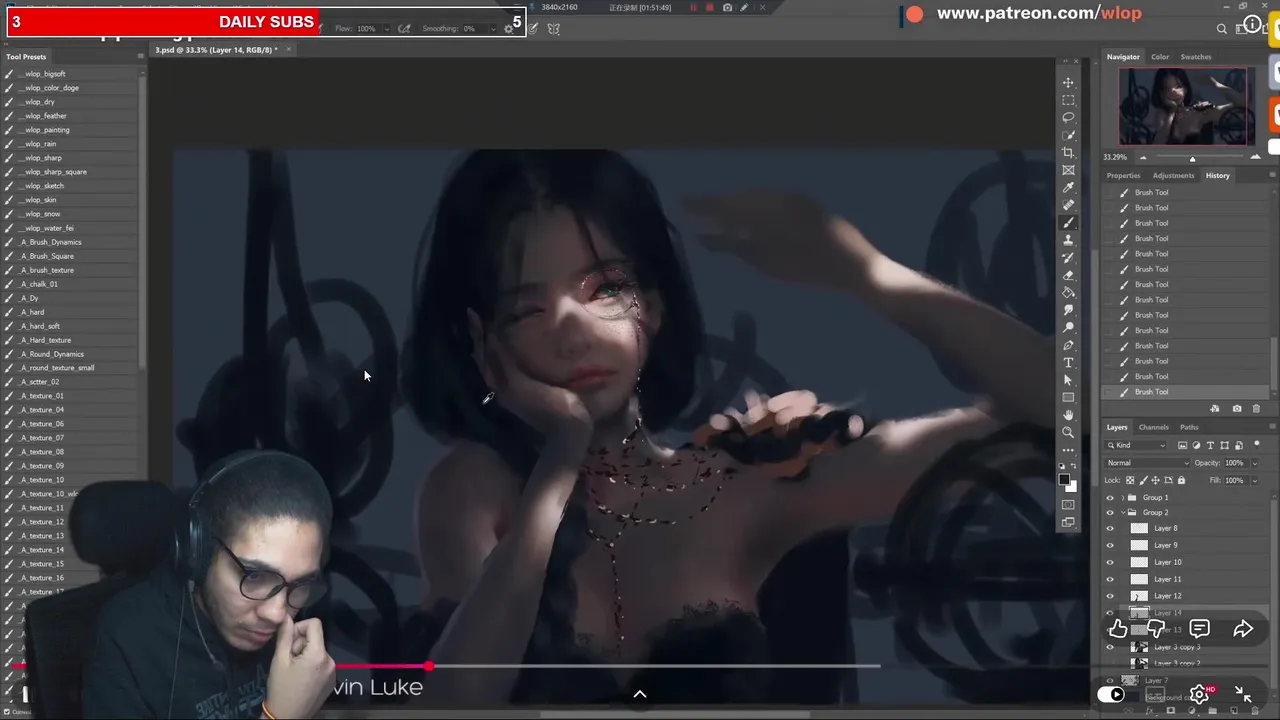Select the Healing Brush tool
1280x720 pixels.
(x=1068, y=205)
